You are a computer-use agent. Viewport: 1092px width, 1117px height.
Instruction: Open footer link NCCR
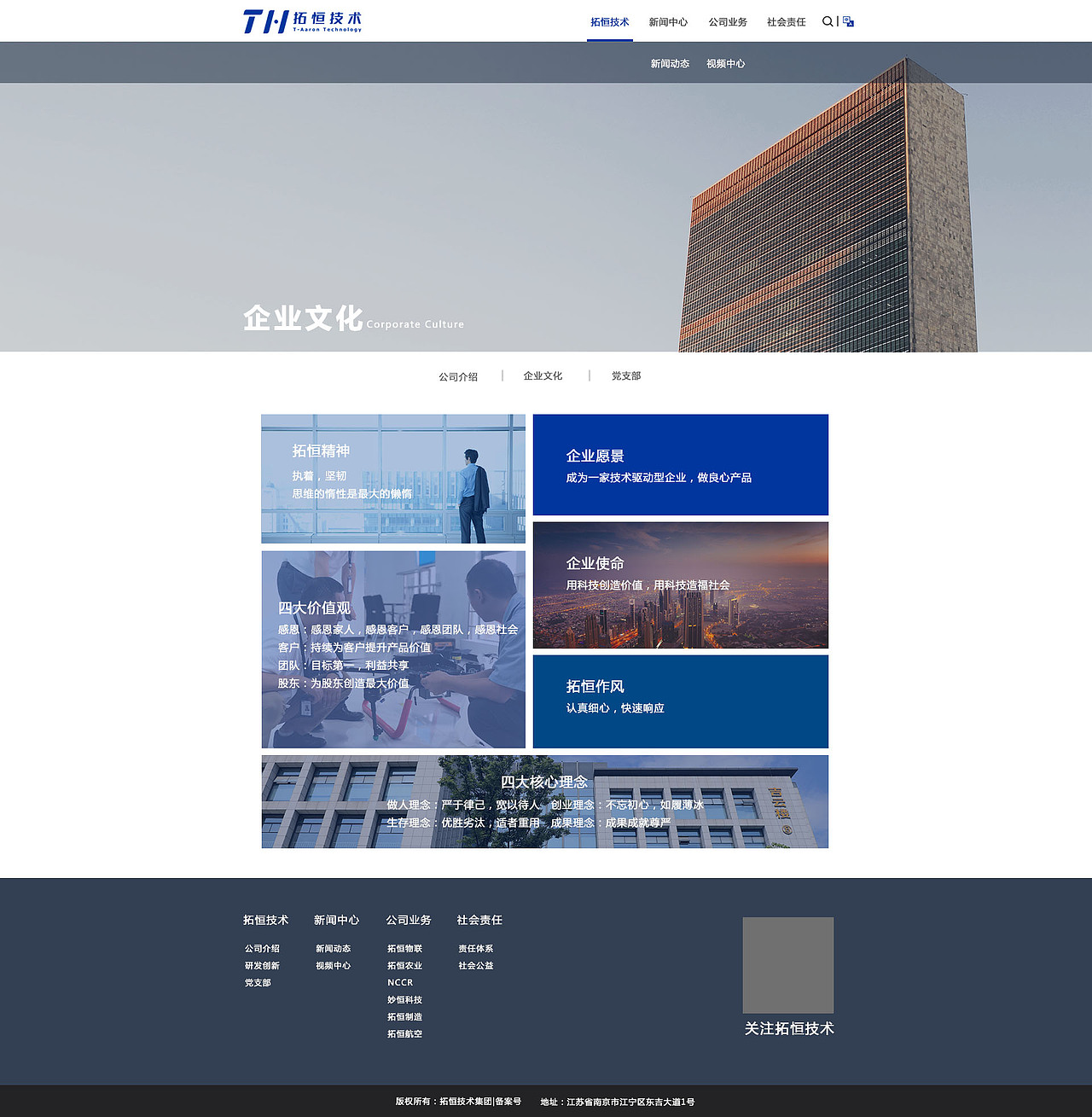[400, 982]
